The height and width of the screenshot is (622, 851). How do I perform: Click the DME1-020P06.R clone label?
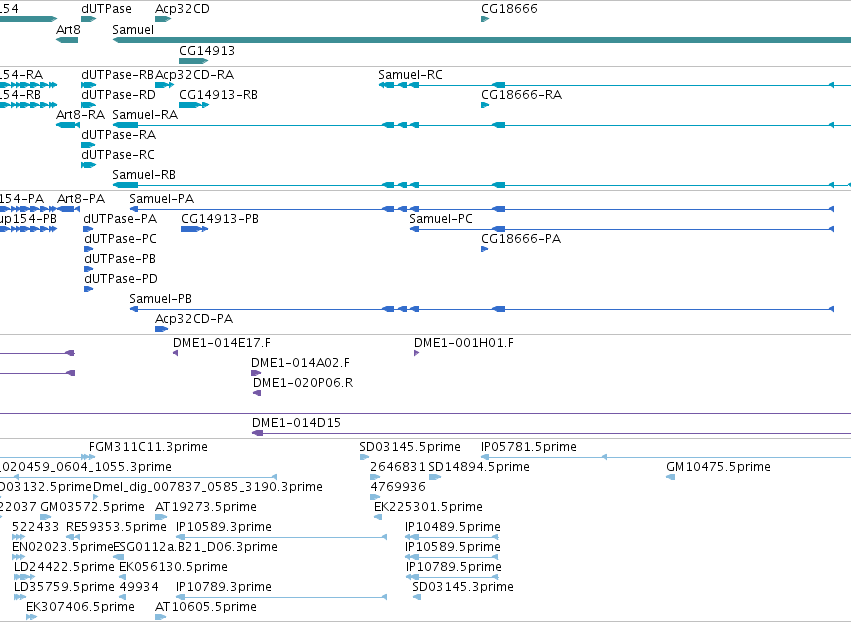pyautogui.click(x=303, y=383)
